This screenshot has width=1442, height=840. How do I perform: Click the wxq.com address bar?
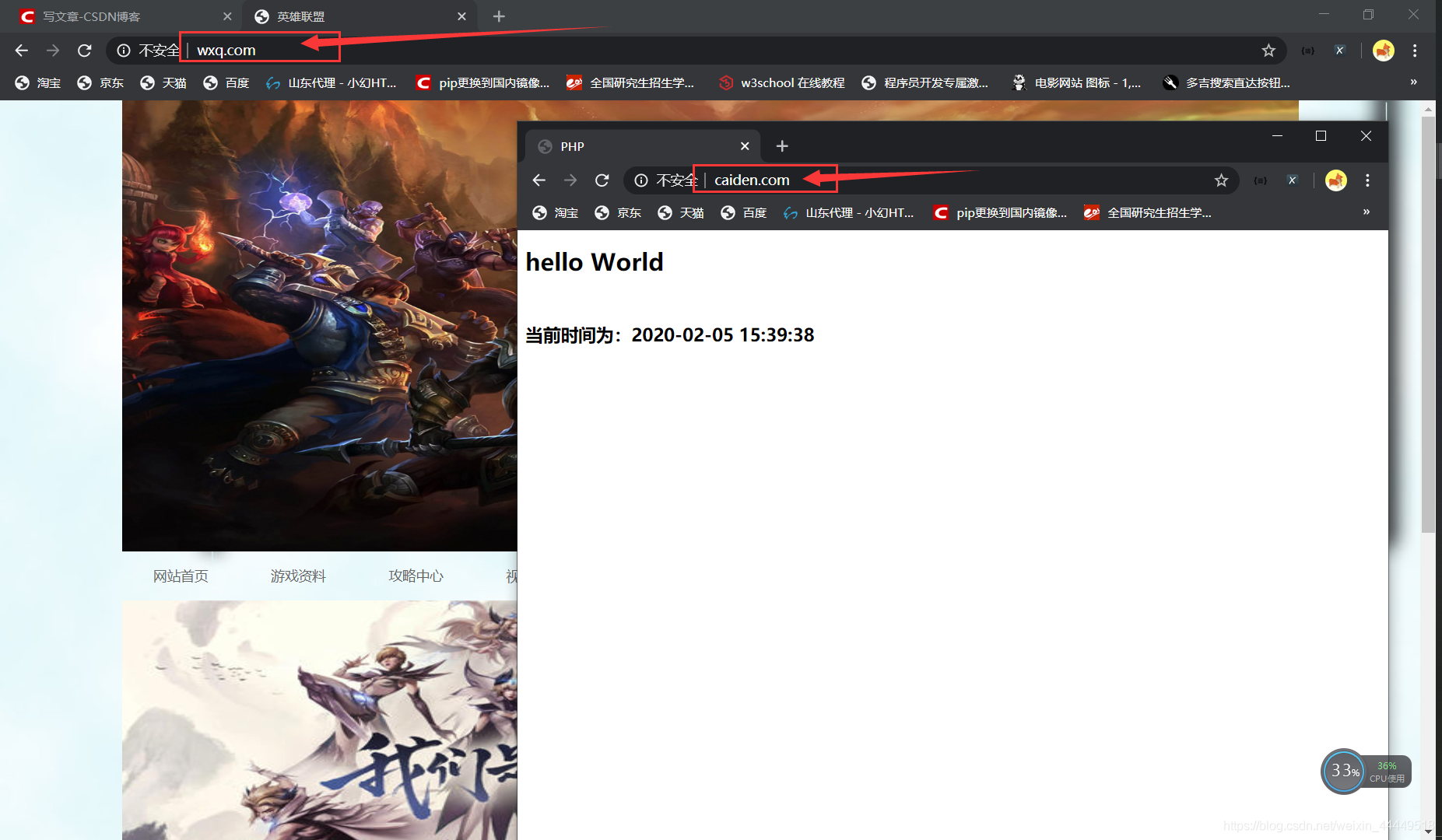[696, 51]
